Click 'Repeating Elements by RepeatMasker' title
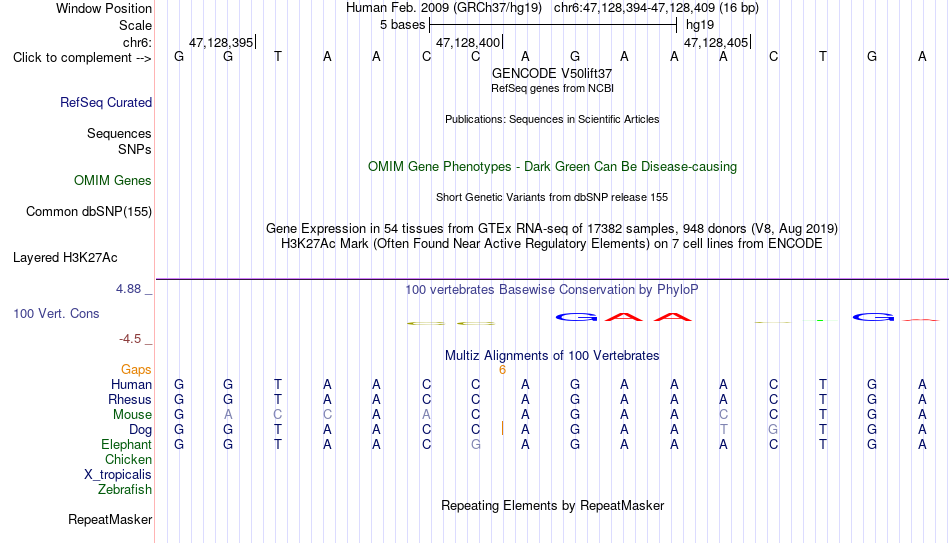The image size is (950, 543). 552,505
